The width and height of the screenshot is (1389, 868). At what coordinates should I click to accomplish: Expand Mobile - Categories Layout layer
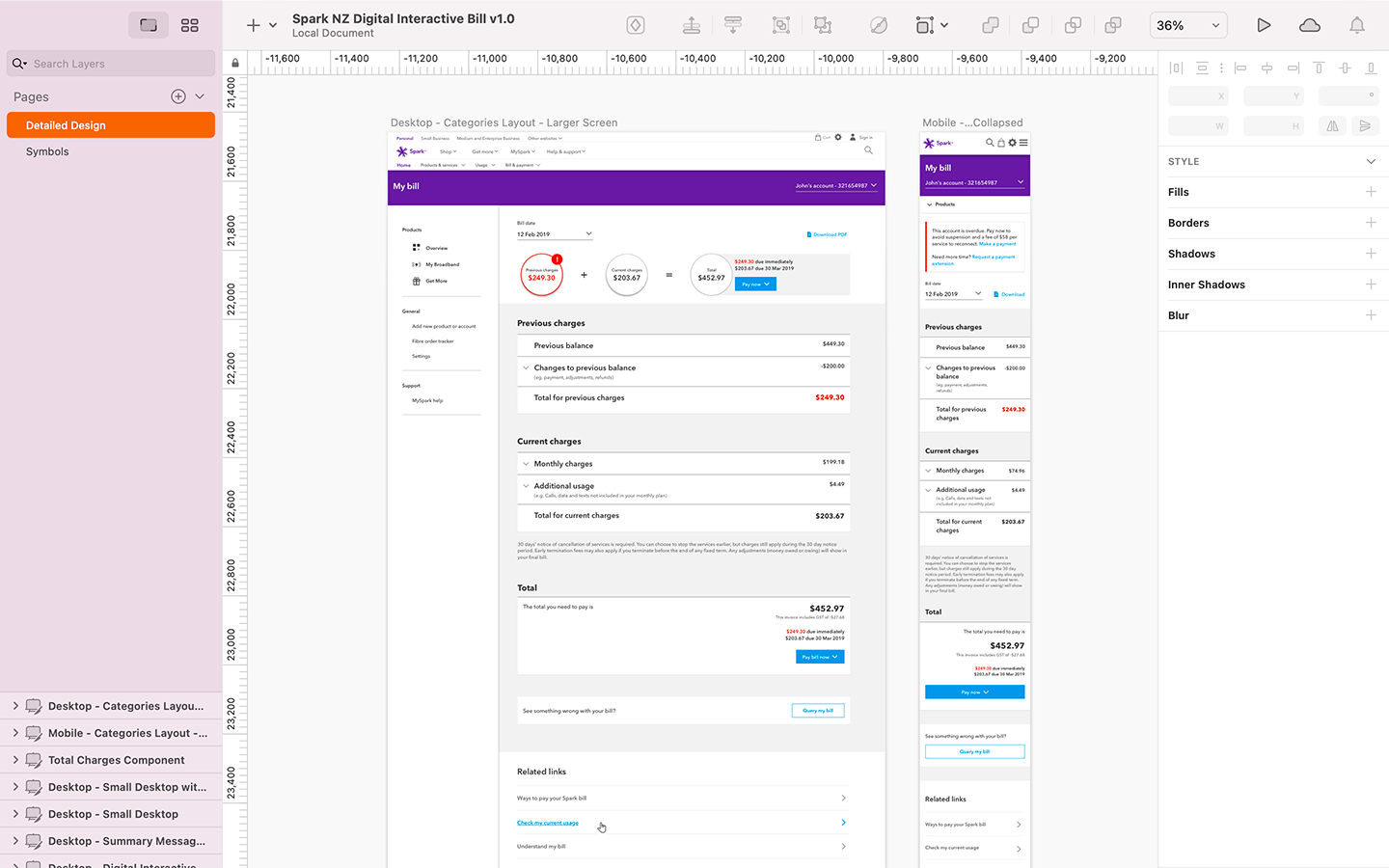[x=15, y=733]
